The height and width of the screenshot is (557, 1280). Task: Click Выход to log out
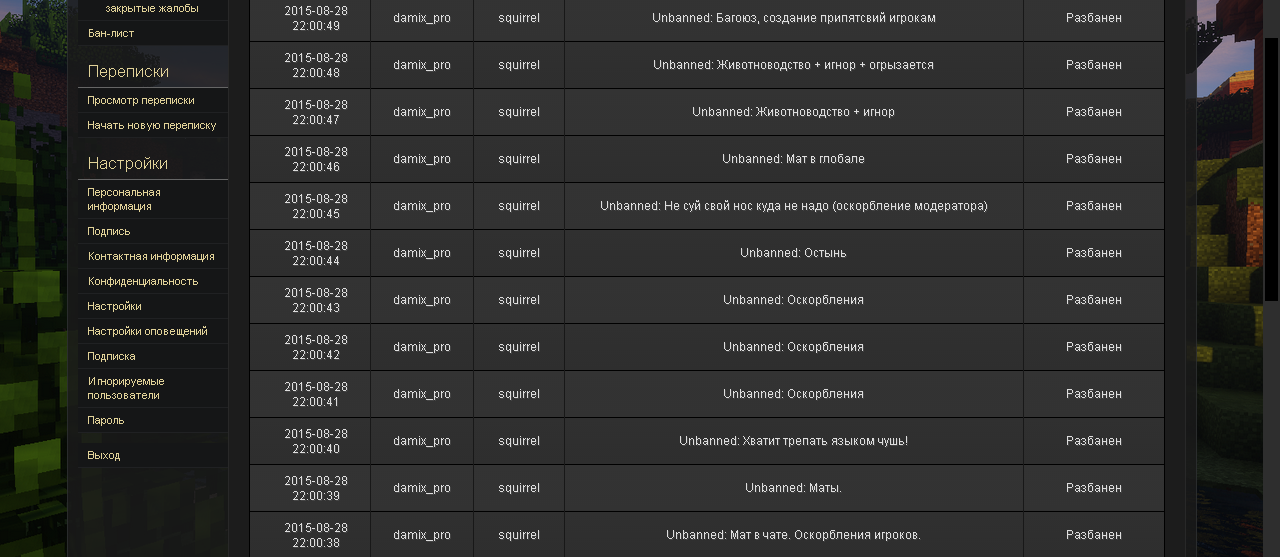point(104,455)
